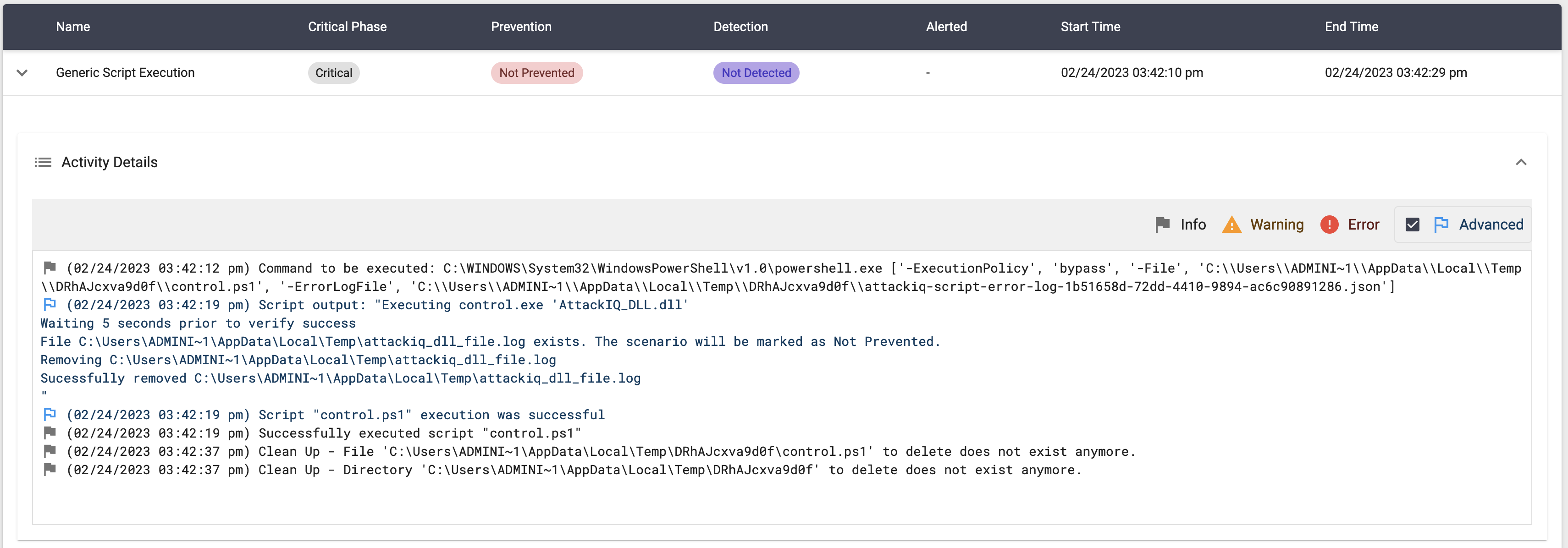Collapse the Generic Script Execution row chevron
1568x548 pixels.
click(x=22, y=73)
